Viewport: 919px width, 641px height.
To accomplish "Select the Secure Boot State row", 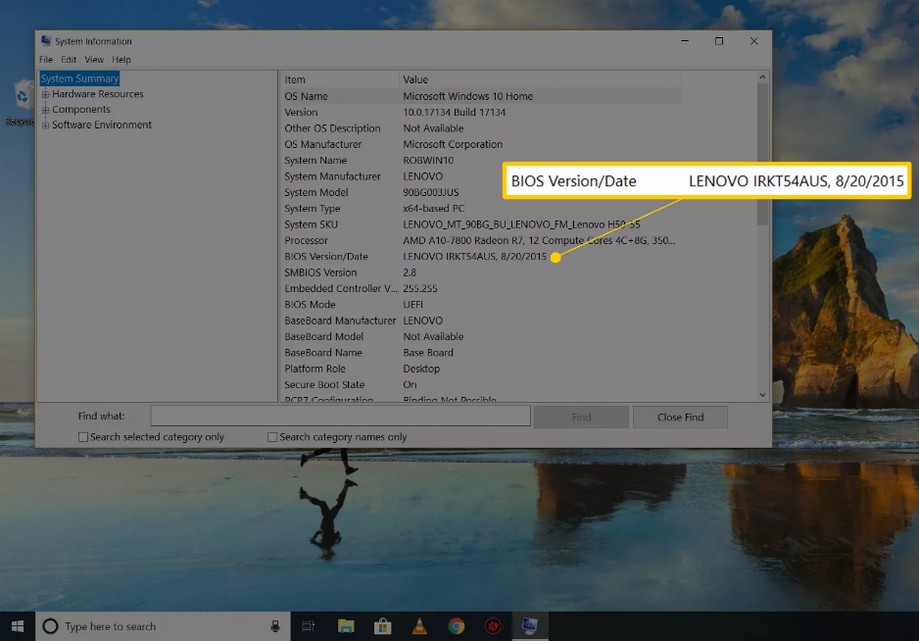I will [481, 385].
